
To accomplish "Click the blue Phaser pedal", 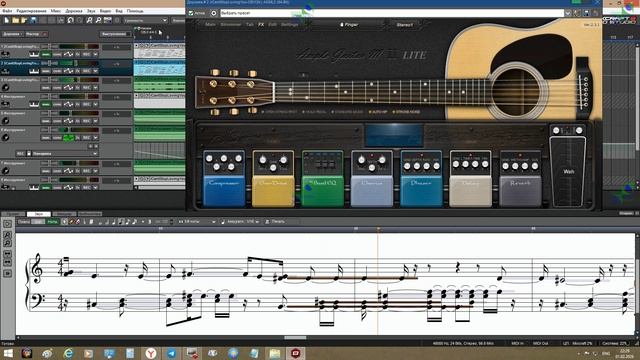I will (421, 178).
